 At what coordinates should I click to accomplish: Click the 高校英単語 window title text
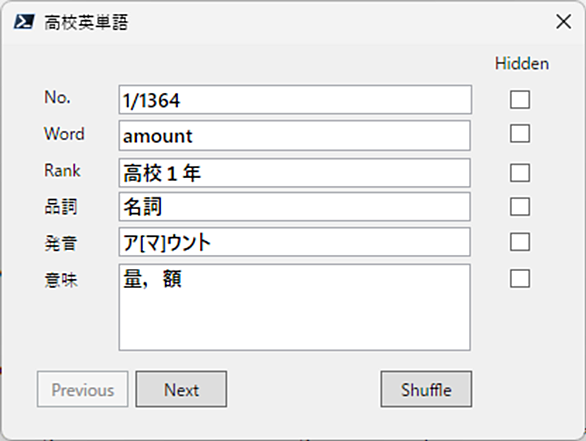click(86, 22)
